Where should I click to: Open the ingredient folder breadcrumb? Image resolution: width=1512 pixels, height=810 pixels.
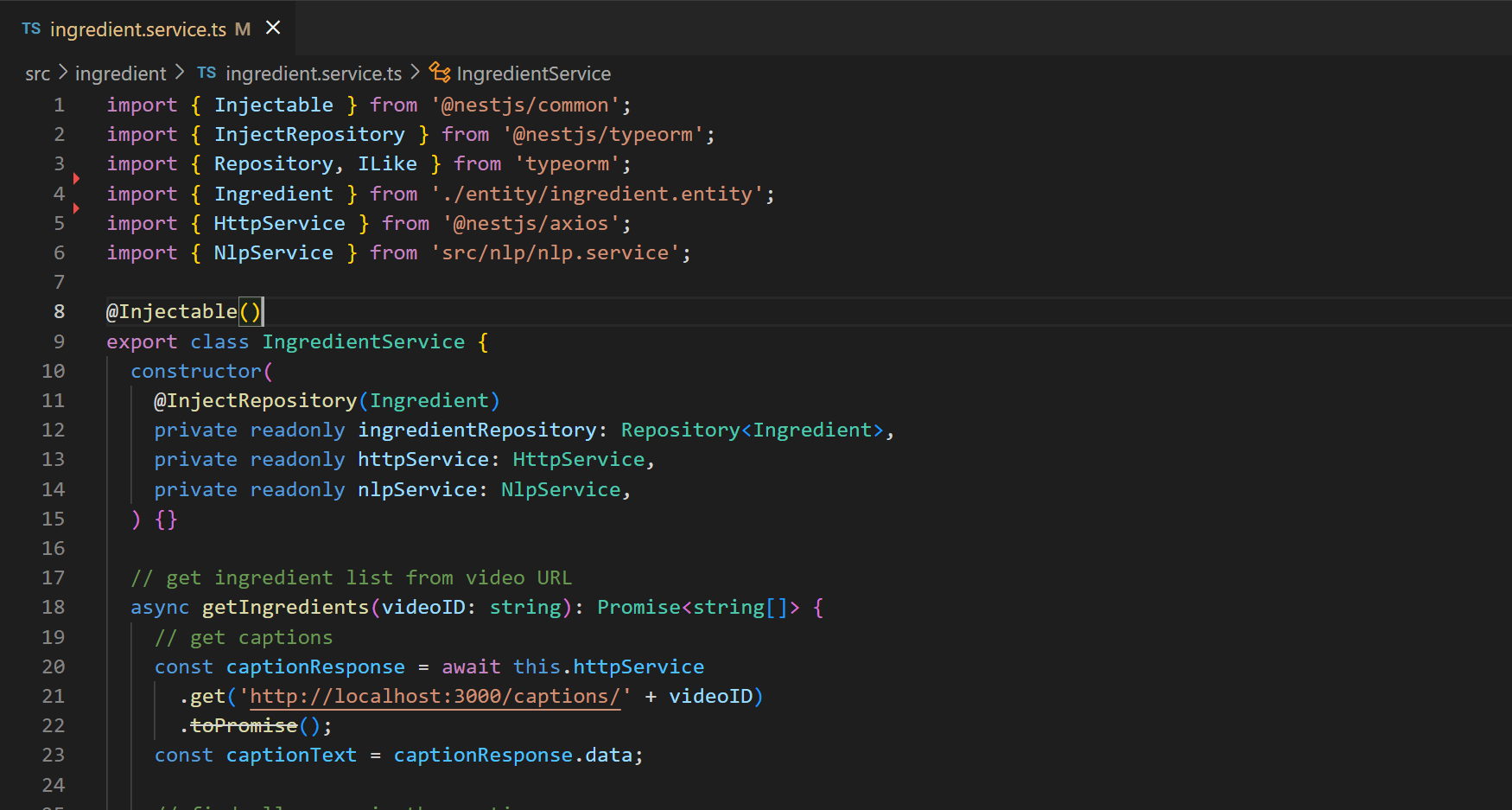(x=120, y=73)
